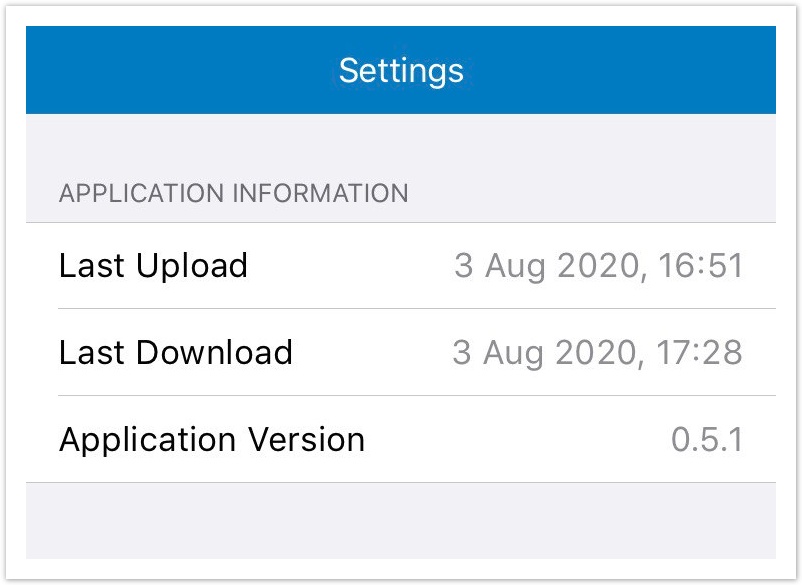The height and width of the screenshot is (585, 802).
Task: Select the Application Version row label
Action: pyautogui.click(x=212, y=440)
